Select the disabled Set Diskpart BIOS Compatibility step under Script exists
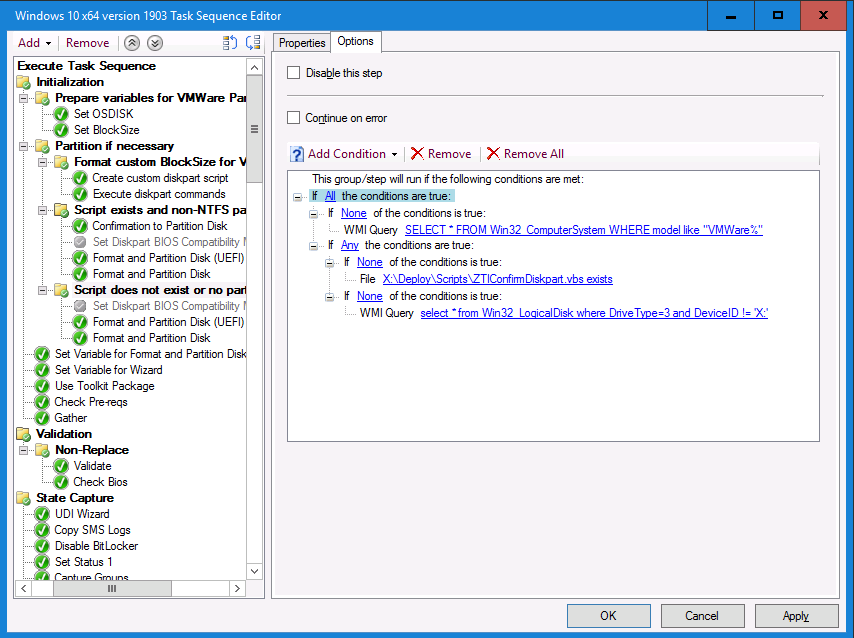 [x=169, y=242]
